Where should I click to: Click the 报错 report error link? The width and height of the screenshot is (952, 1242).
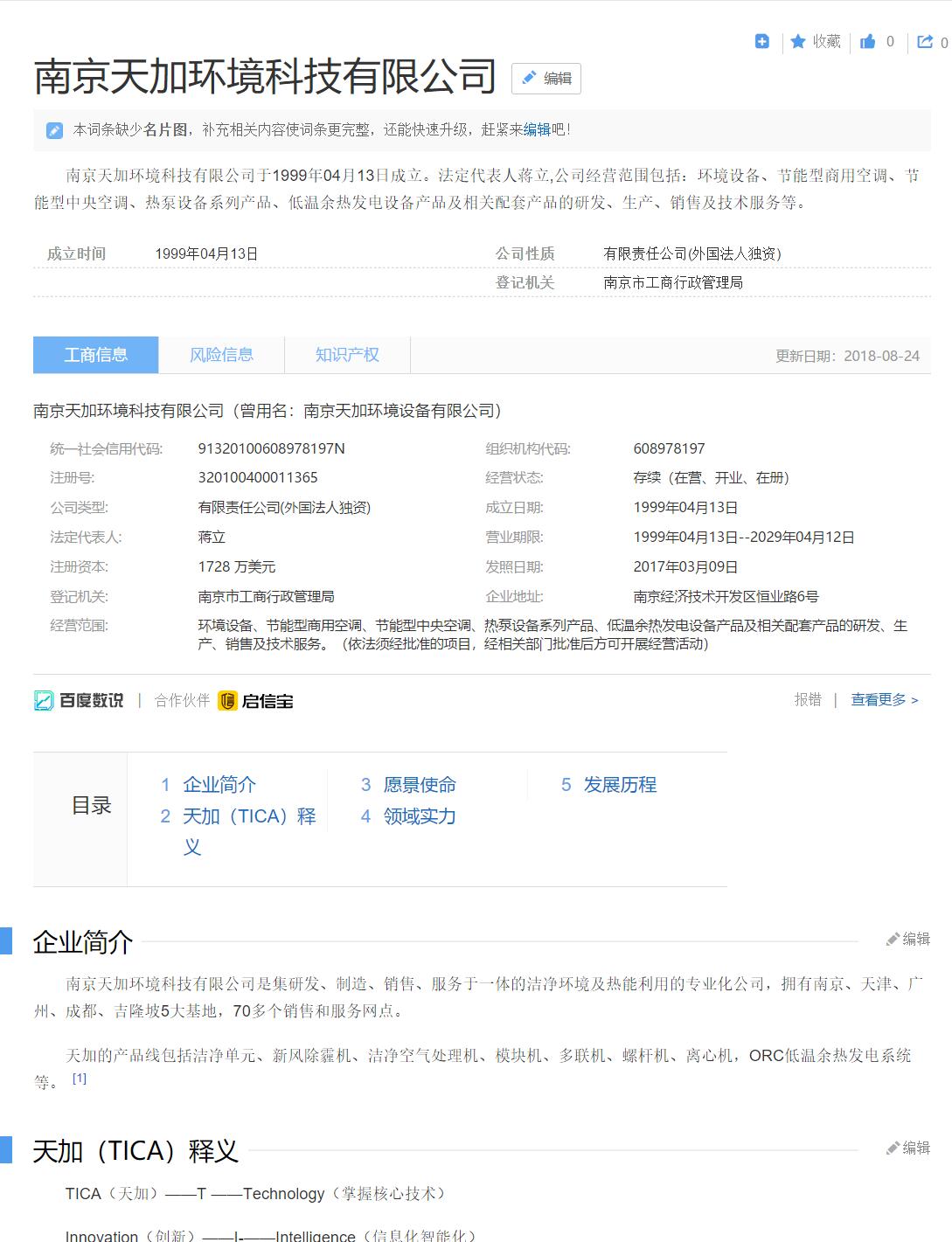coord(808,699)
